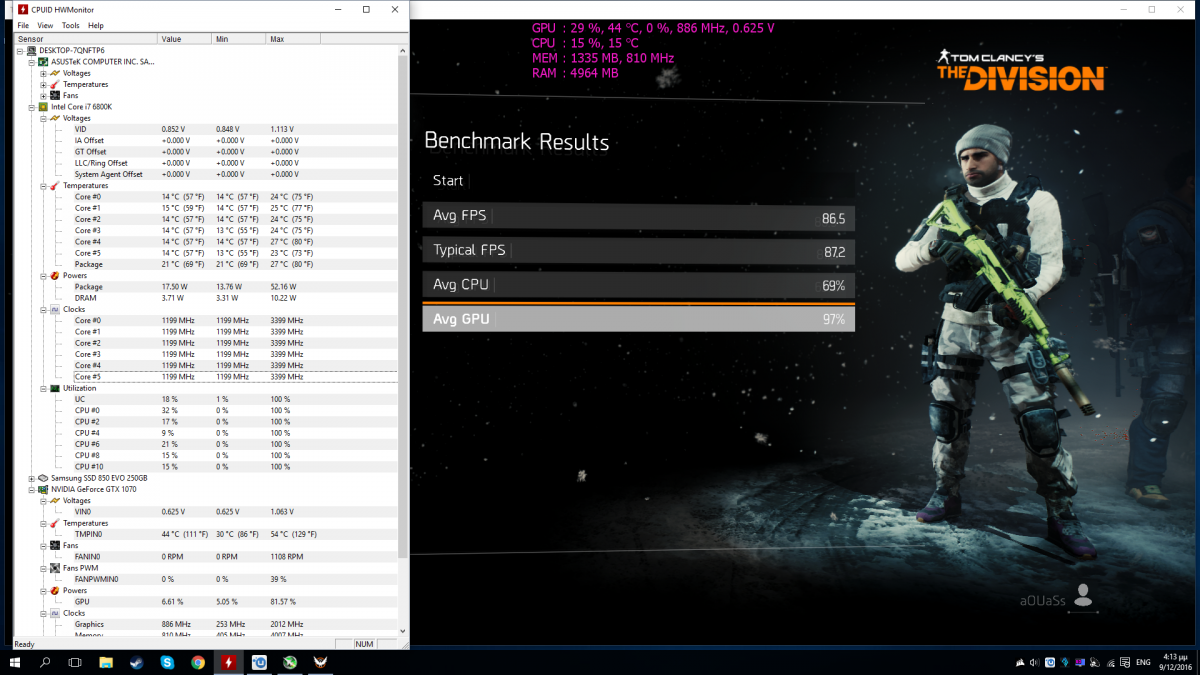
Task: Click the 52.16 W max package power value
Action: [283, 287]
